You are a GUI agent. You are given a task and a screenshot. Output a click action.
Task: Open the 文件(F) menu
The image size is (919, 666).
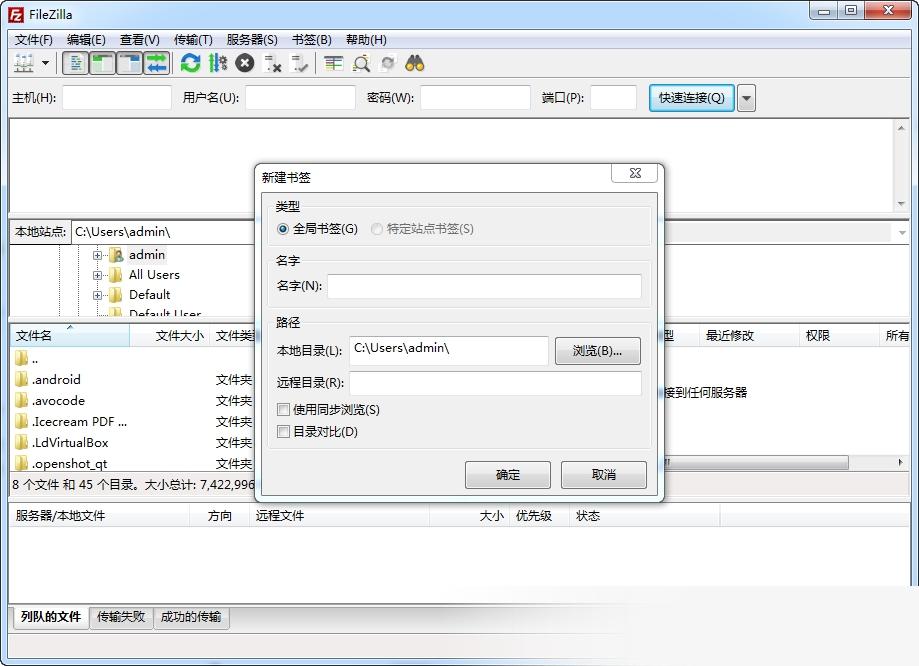33,39
